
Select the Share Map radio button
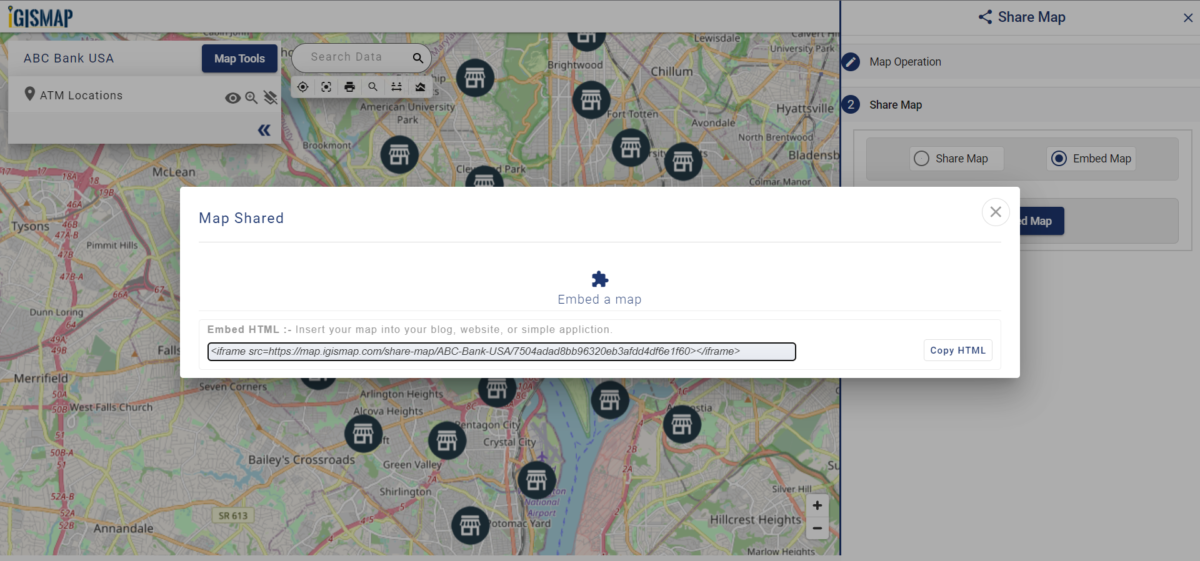(x=921, y=158)
